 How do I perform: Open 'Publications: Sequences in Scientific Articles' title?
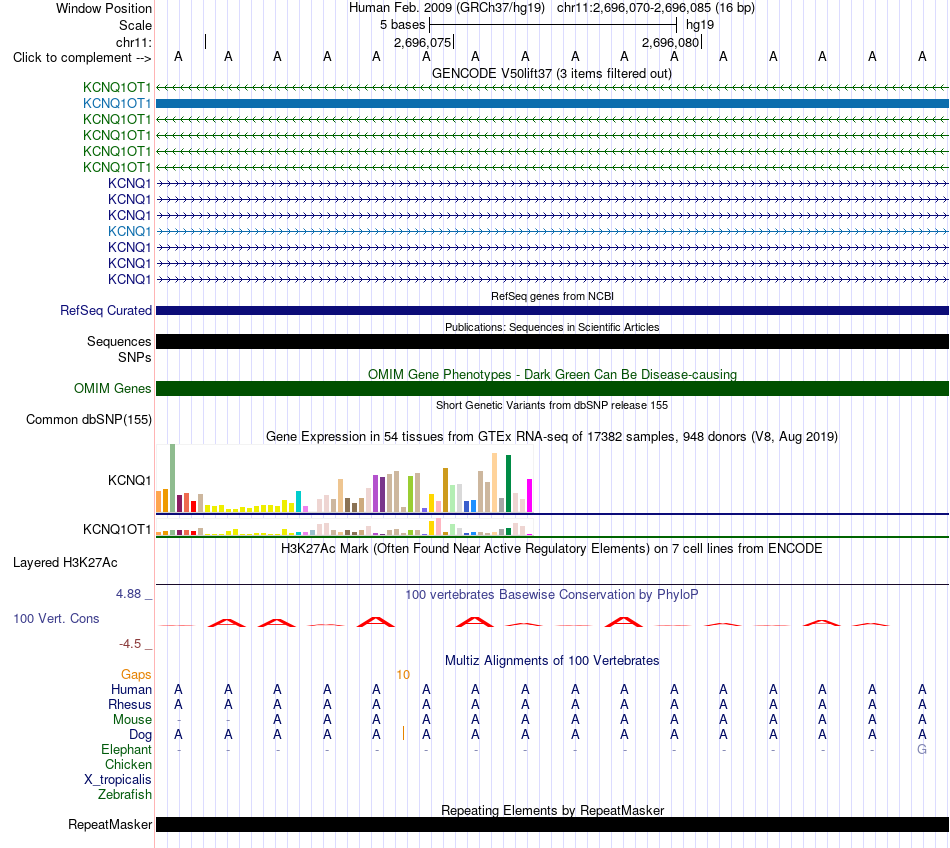pyautogui.click(x=552, y=327)
